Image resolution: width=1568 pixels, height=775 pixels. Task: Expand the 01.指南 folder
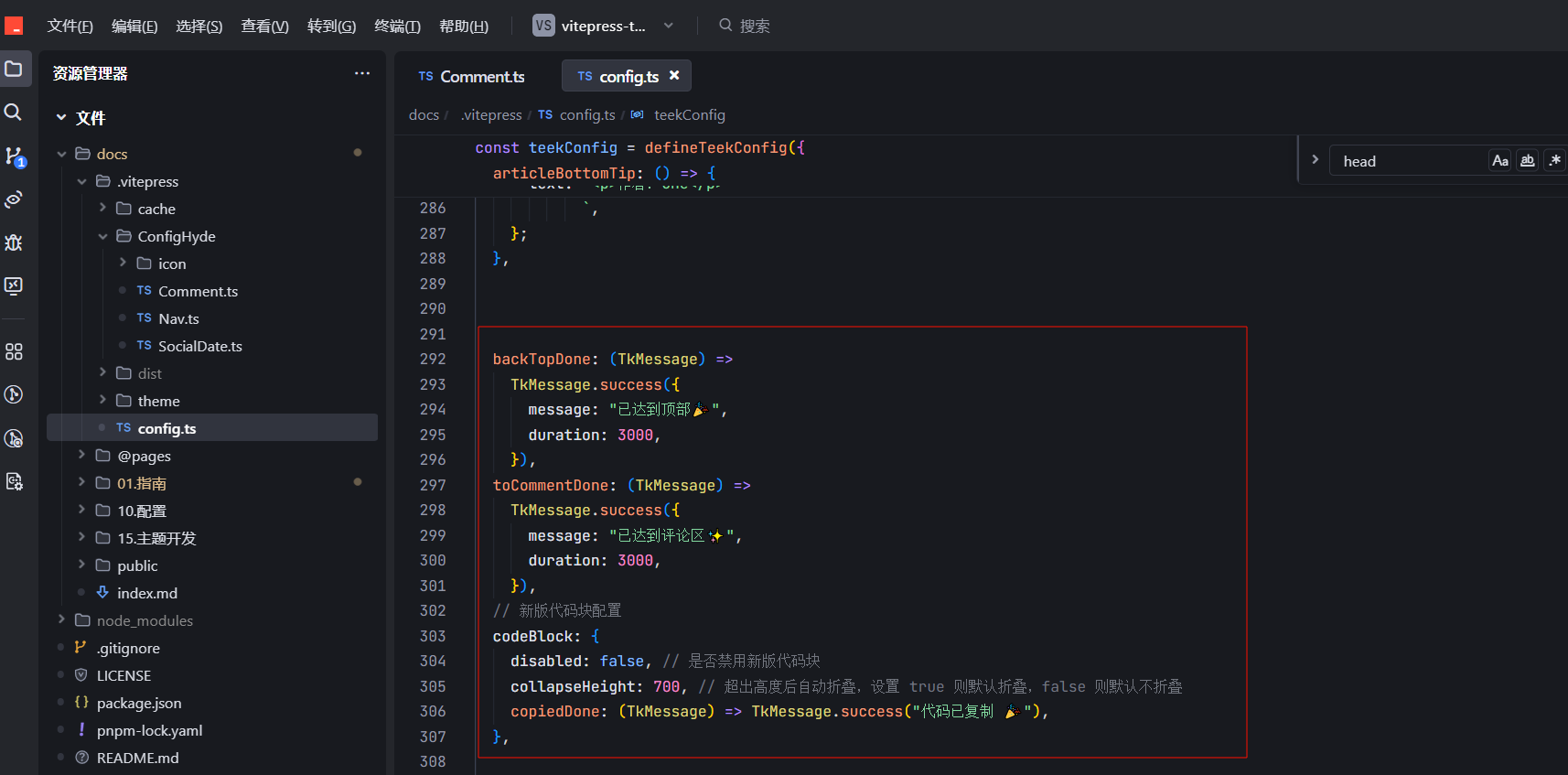pyautogui.click(x=81, y=483)
